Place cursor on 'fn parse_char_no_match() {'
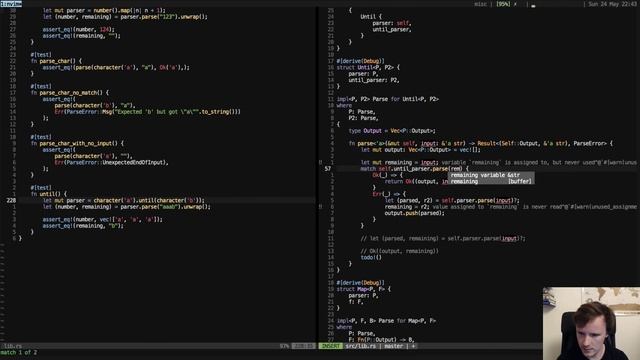Screen dimensions: 640x360 pyautogui.click(x=70, y=93)
